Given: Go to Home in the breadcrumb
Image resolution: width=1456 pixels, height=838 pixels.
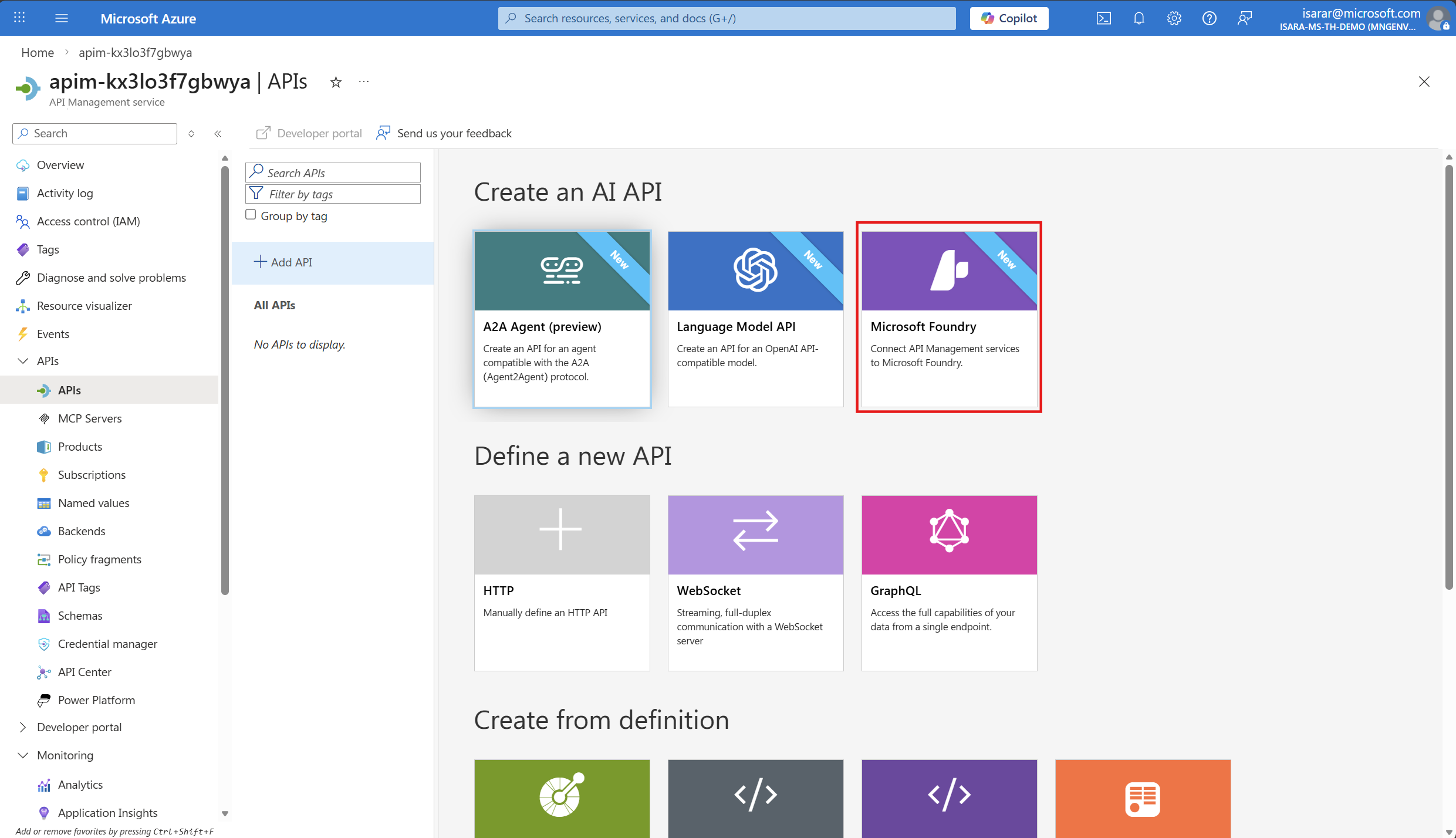Looking at the screenshot, I should [38, 52].
